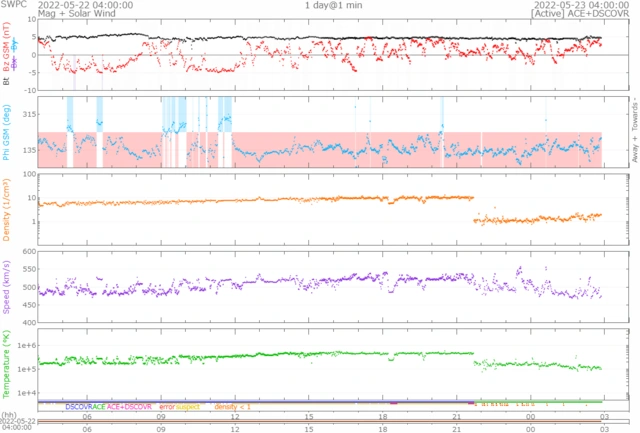
Task: Toggle the Phi GSM (deg) axis label
Action: coord(6,132)
